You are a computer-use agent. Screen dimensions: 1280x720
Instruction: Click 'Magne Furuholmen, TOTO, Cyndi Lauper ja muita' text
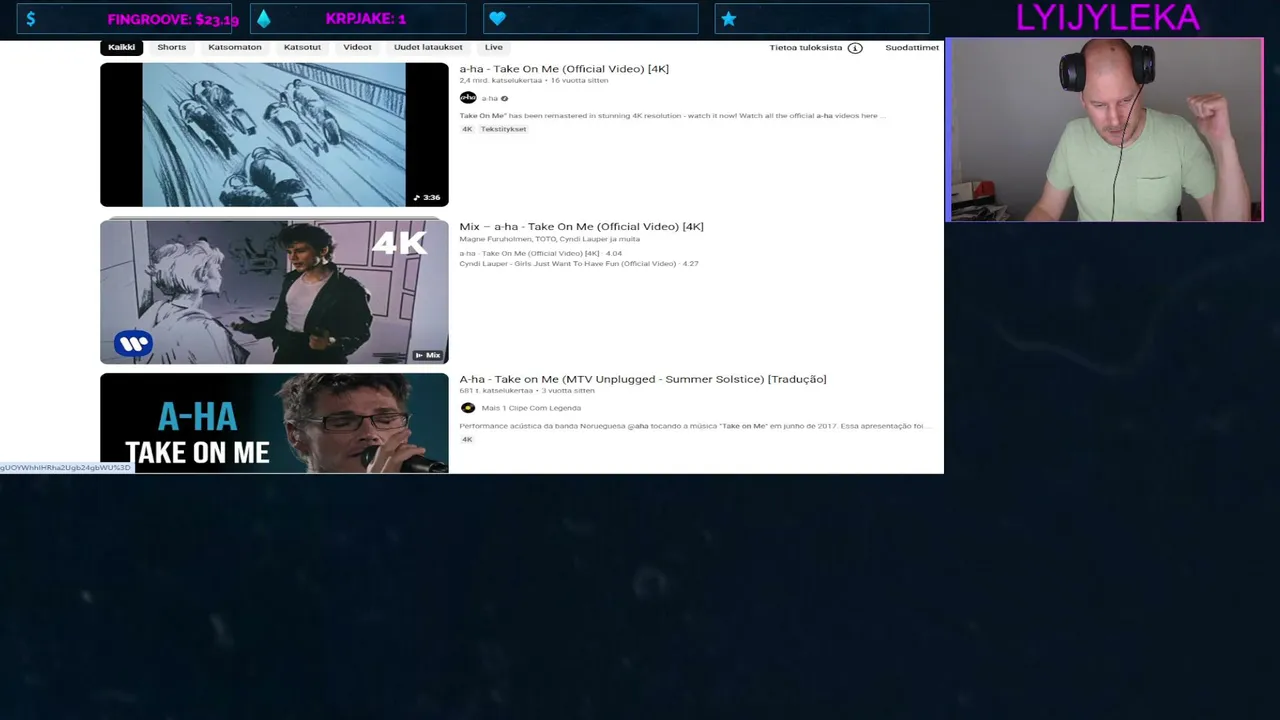click(x=549, y=239)
